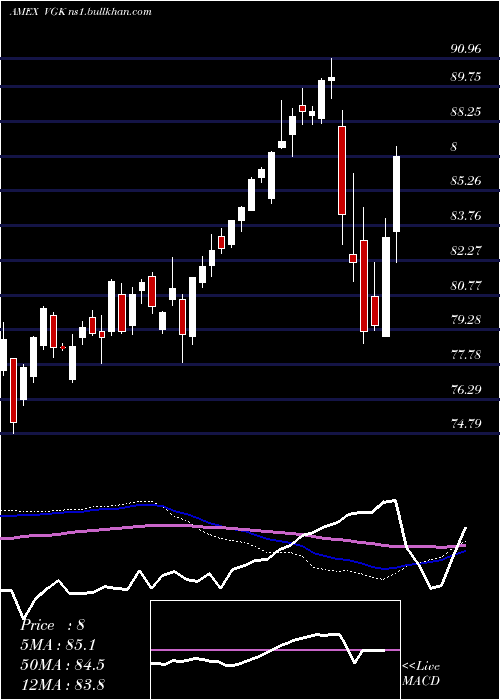Click the 77.78 price axis label
This screenshot has width=500, height=700.
tap(466, 355)
